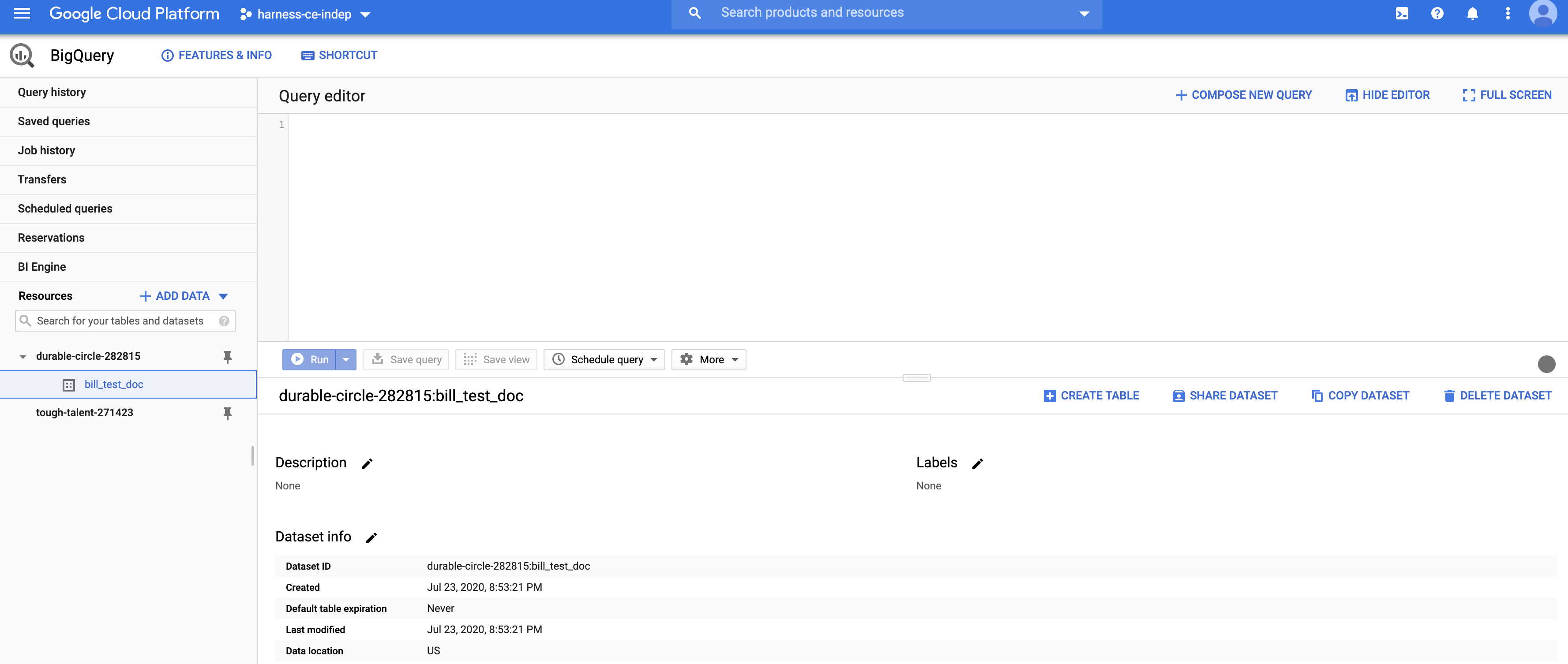This screenshot has height=664, width=1568.
Task: Click CREATE TABLE
Action: point(1092,396)
